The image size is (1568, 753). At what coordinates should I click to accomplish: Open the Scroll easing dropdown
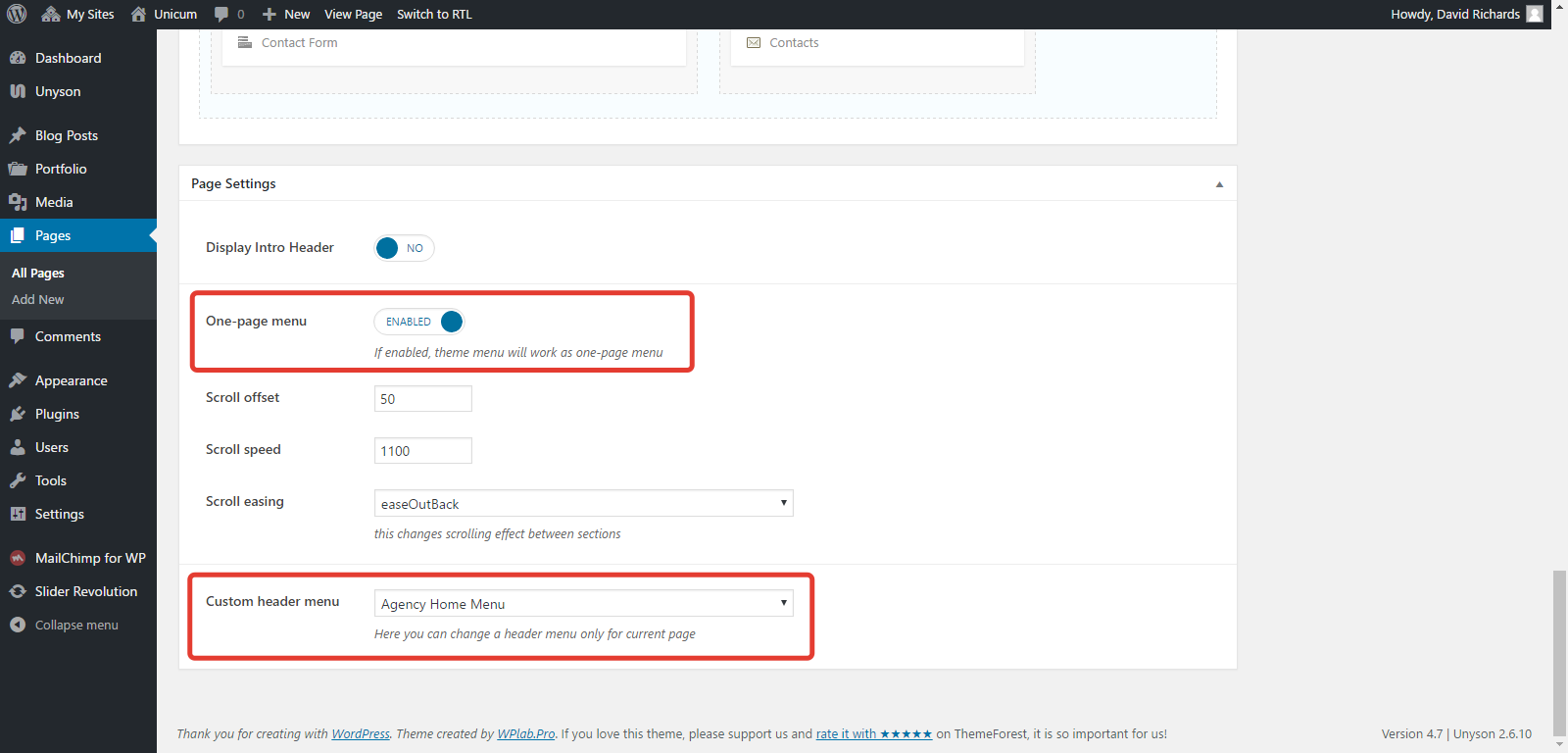click(583, 503)
